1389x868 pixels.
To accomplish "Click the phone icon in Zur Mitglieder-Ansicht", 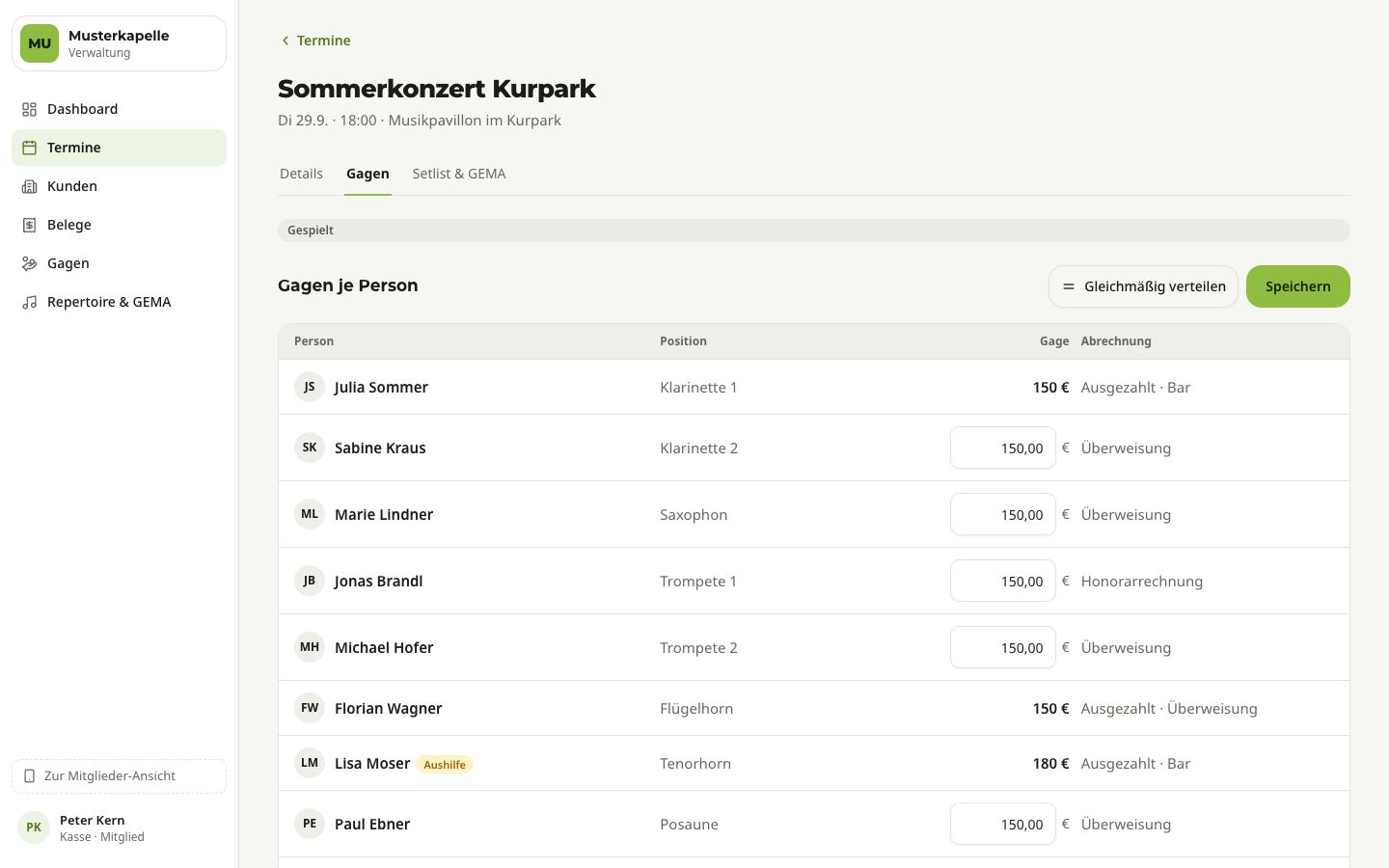I will point(29,776).
